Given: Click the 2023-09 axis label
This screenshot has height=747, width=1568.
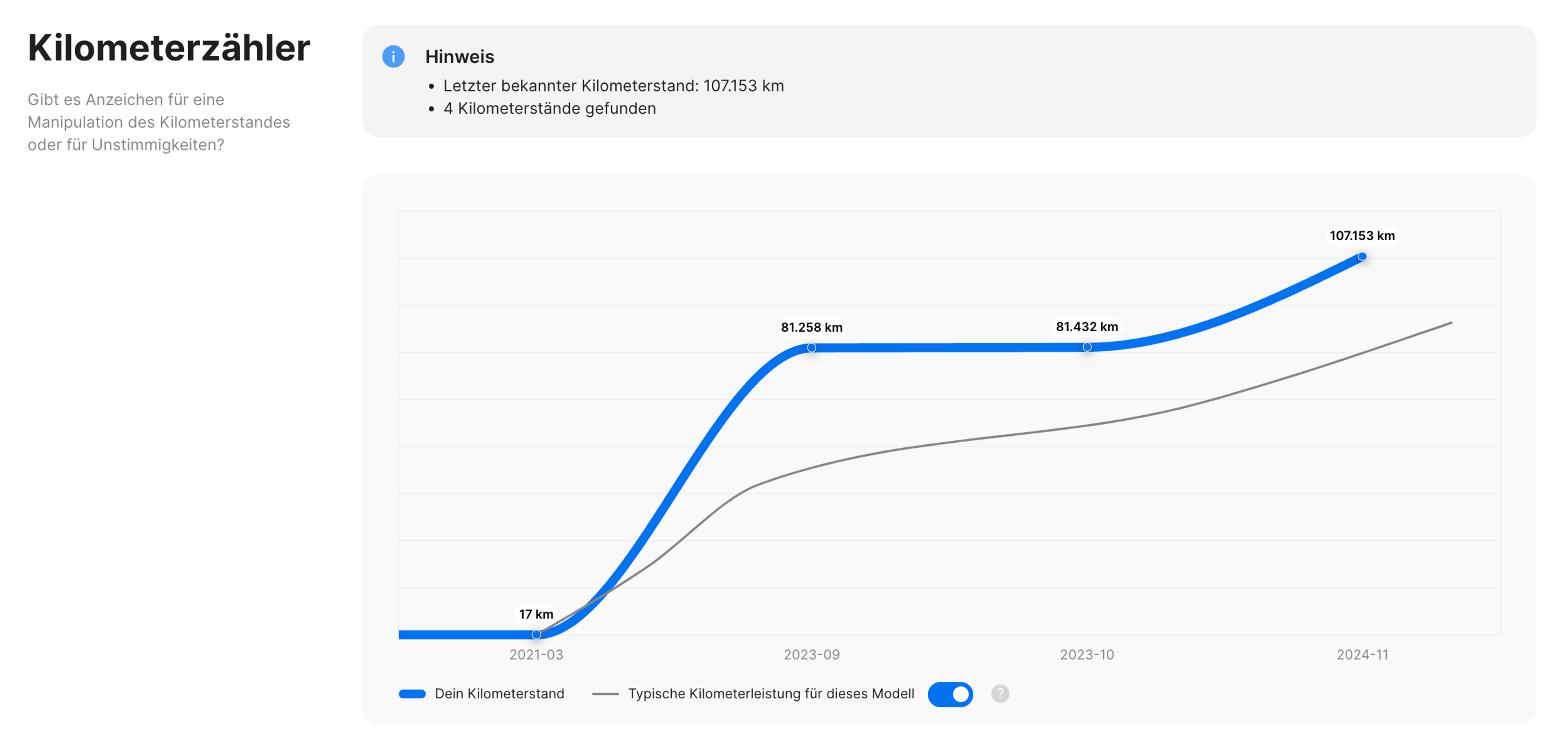Looking at the screenshot, I should click(811, 654).
